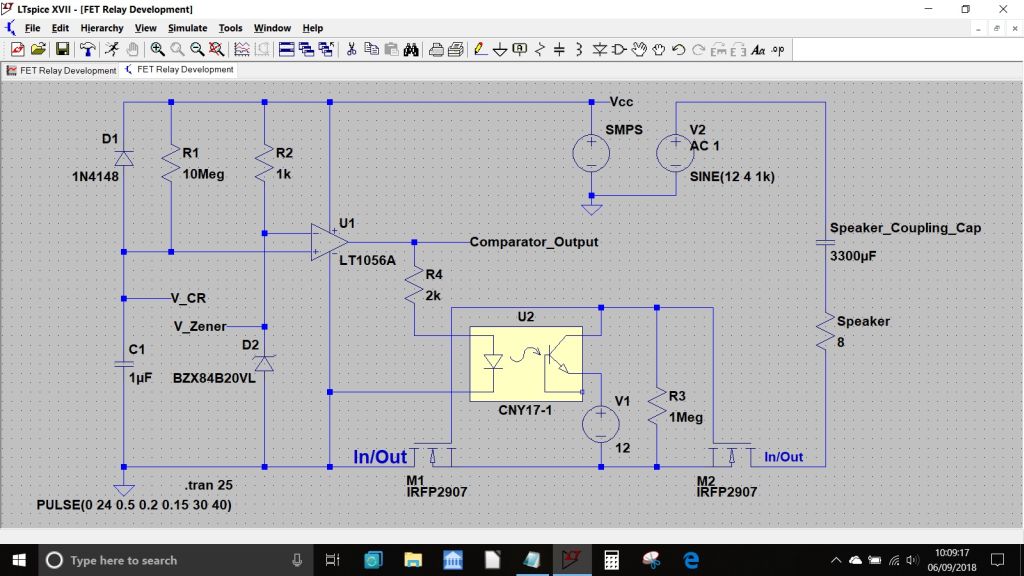Click the SINE(12 4 1k) value text
Screen dimensions: 1024x576
[x=732, y=176]
